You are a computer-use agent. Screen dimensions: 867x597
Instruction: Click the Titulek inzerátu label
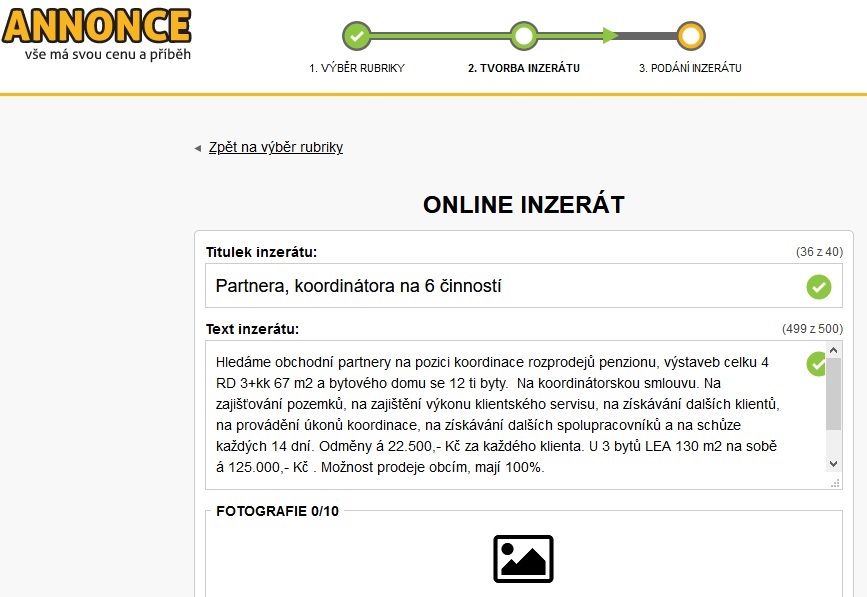click(x=261, y=252)
